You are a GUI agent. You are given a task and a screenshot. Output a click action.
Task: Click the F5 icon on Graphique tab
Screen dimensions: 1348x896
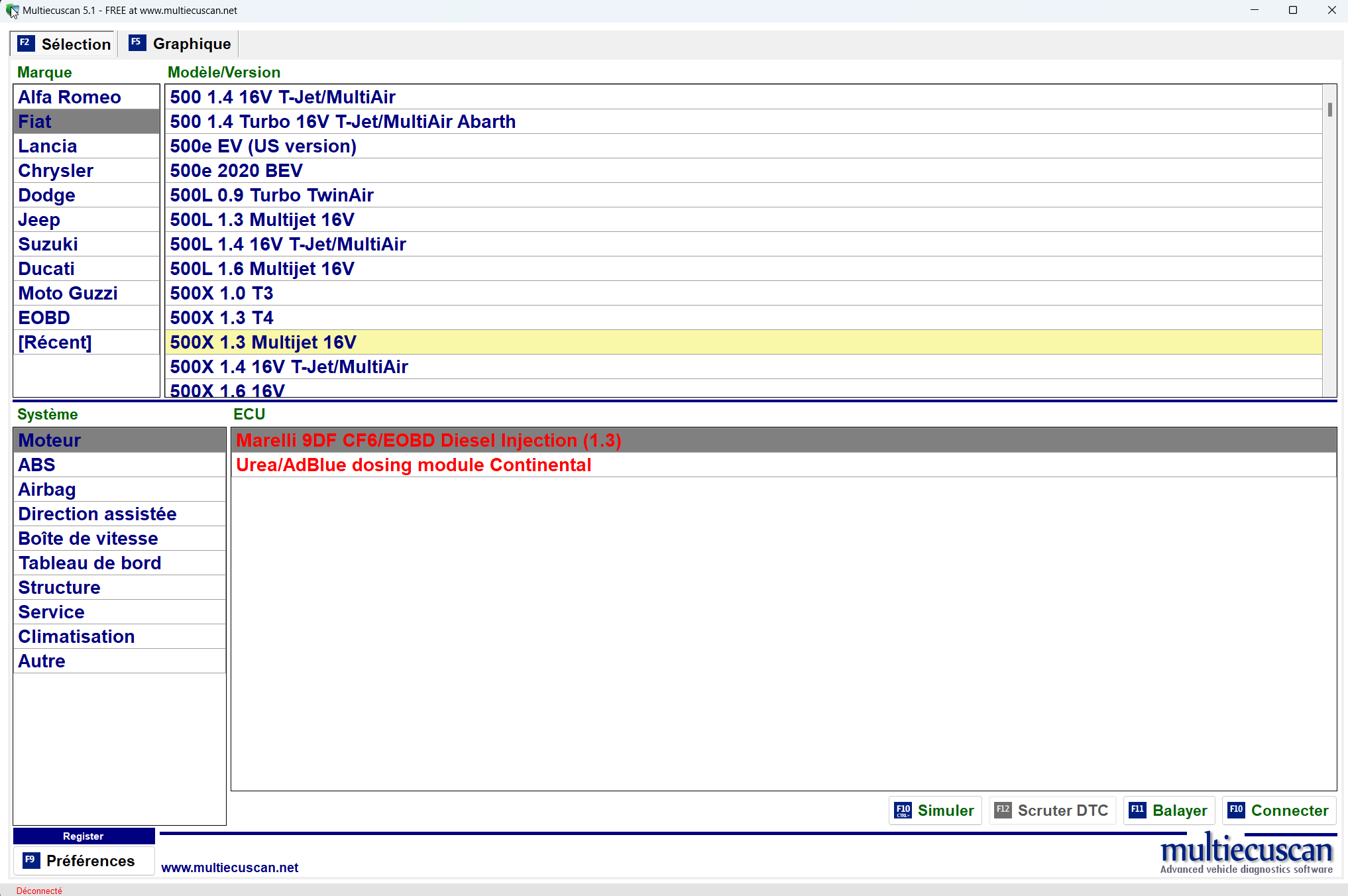[x=137, y=43]
